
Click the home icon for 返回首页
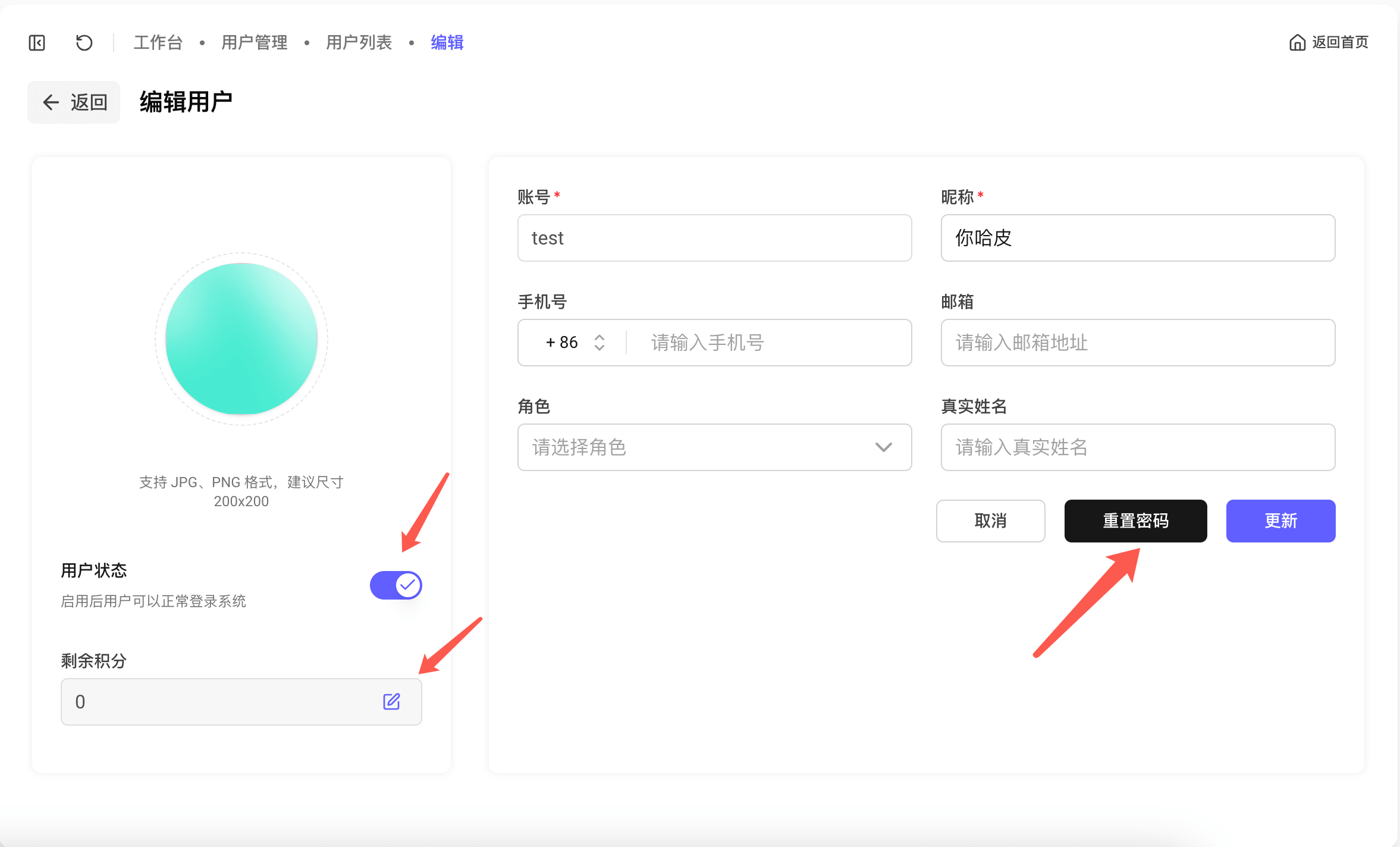click(x=1297, y=43)
